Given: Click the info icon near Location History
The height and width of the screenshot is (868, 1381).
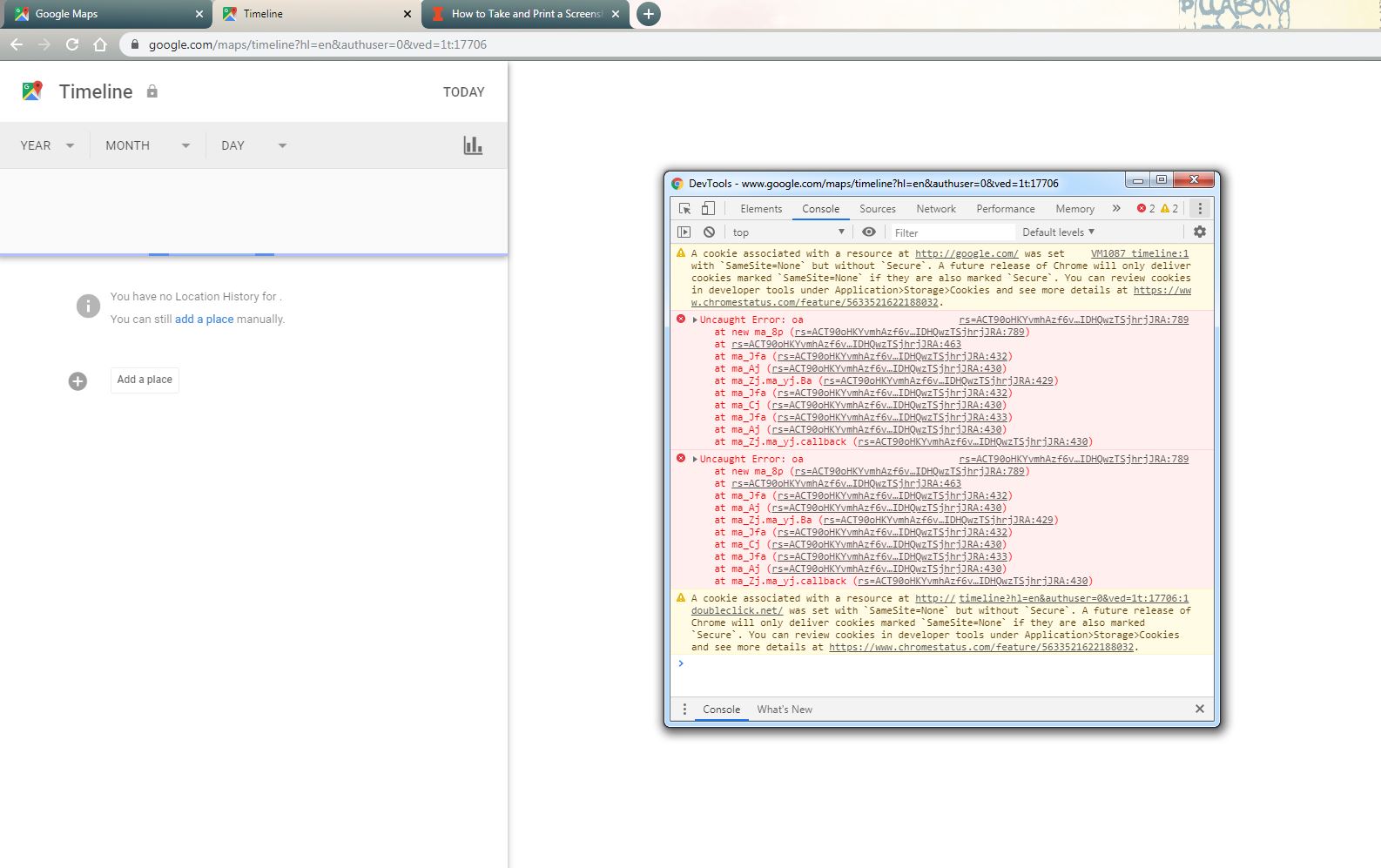Looking at the screenshot, I should [x=88, y=306].
